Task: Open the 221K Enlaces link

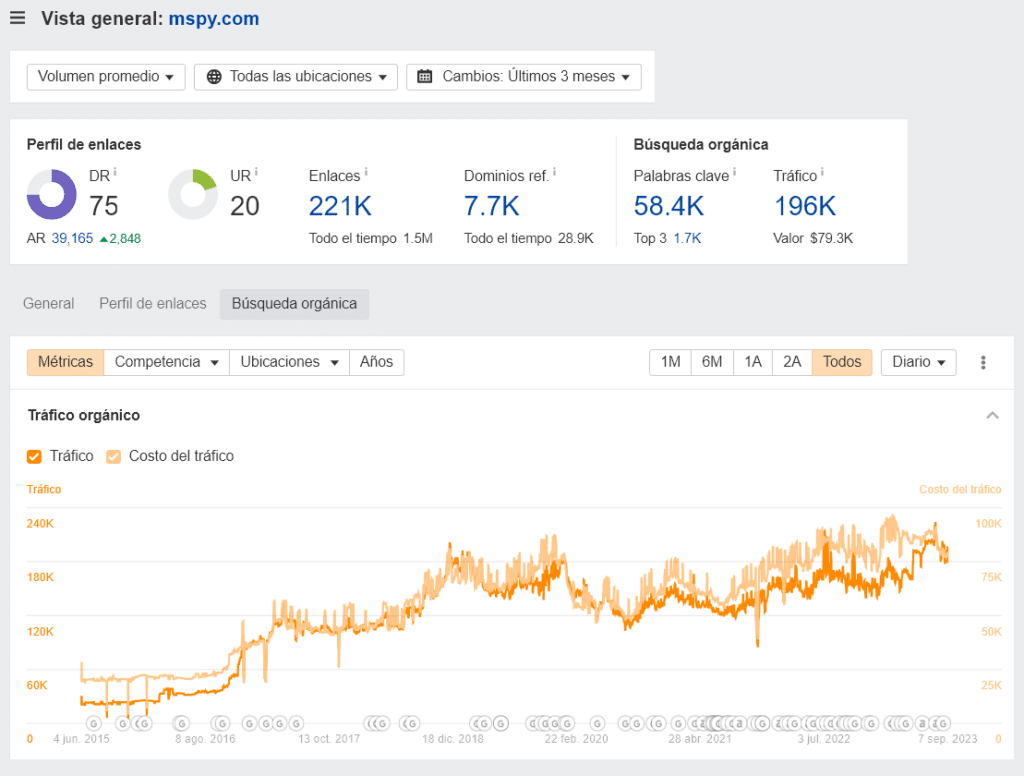Action: [x=340, y=206]
